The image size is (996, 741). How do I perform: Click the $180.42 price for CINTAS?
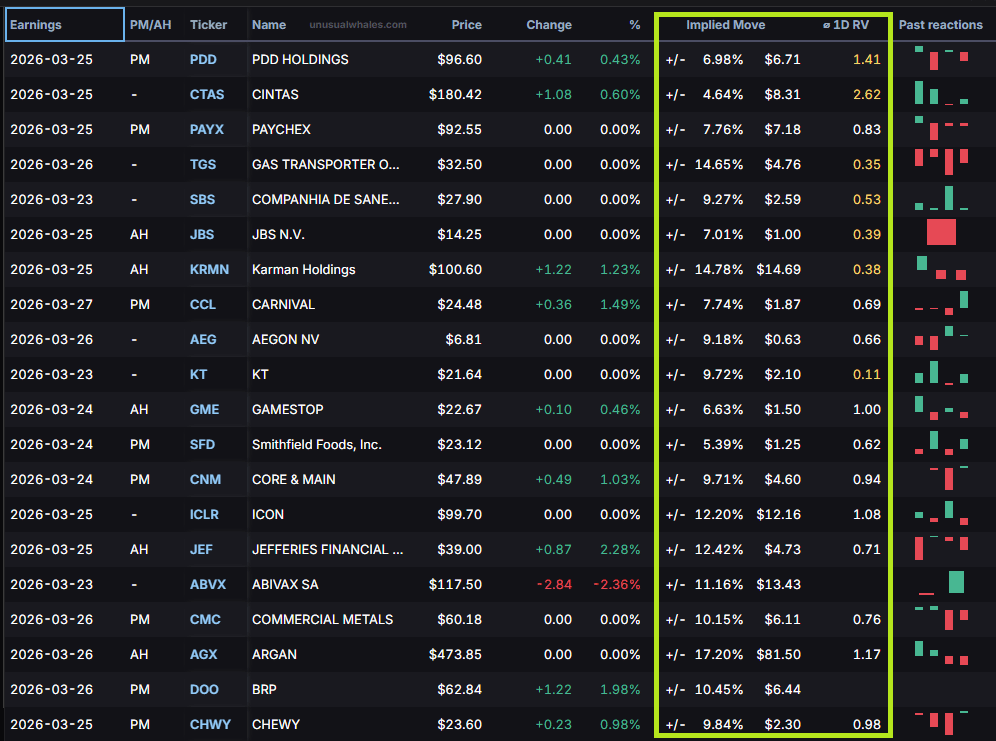pyautogui.click(x=455, y=94)
